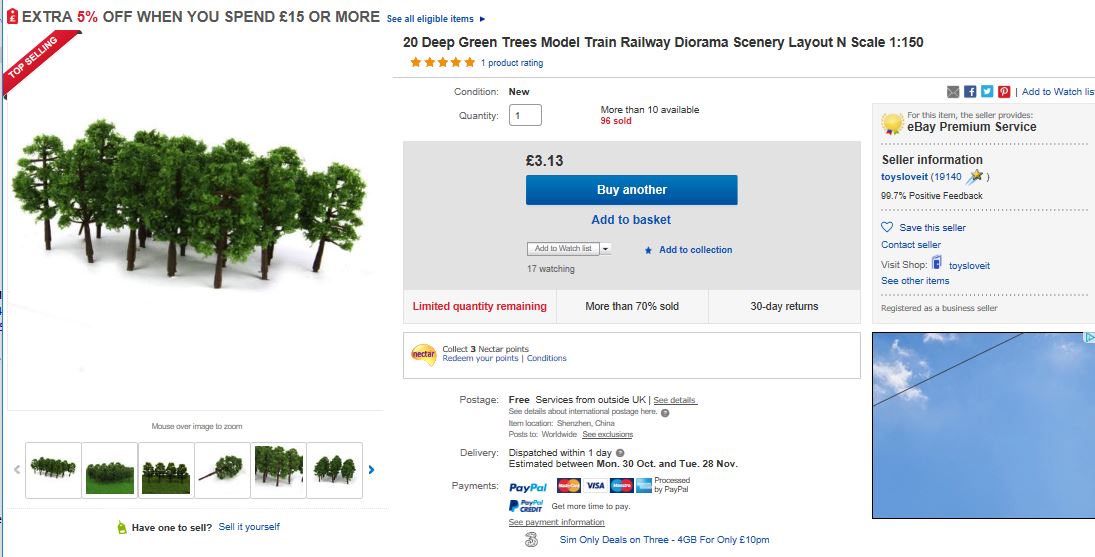The height and width of the screenshot is (557, 1095).
Task: Click Add to basket link
Action: (x=631, y=220)
